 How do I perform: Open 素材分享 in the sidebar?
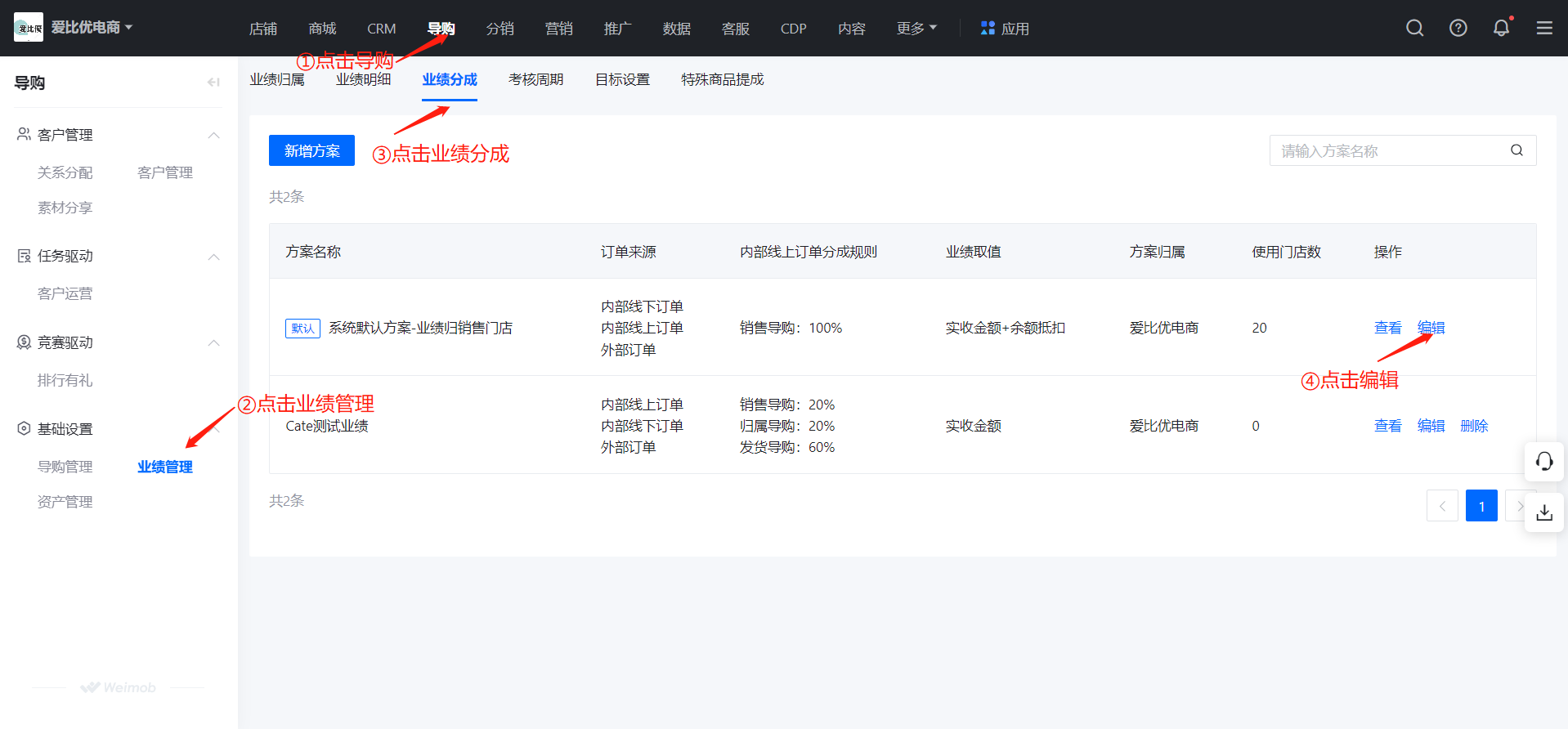click(x=65, y=208)
